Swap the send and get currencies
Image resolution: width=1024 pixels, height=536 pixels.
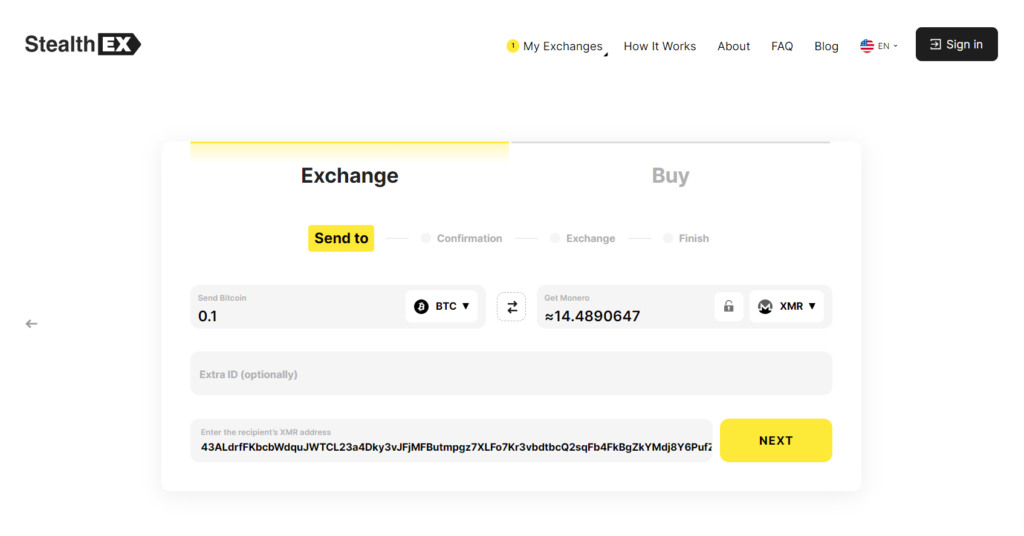click(x=511, y=307)
